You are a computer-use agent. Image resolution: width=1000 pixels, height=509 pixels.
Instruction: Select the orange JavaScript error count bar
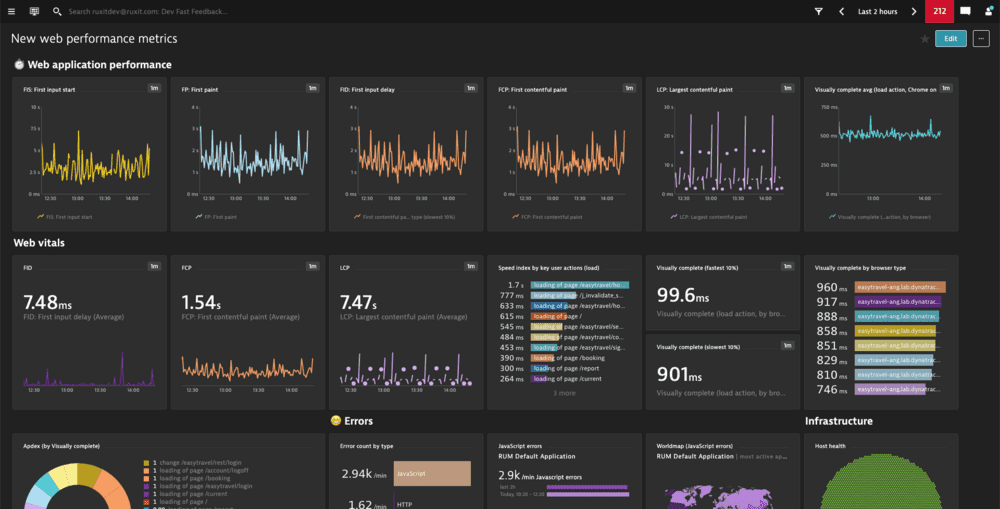click(432, 473)
